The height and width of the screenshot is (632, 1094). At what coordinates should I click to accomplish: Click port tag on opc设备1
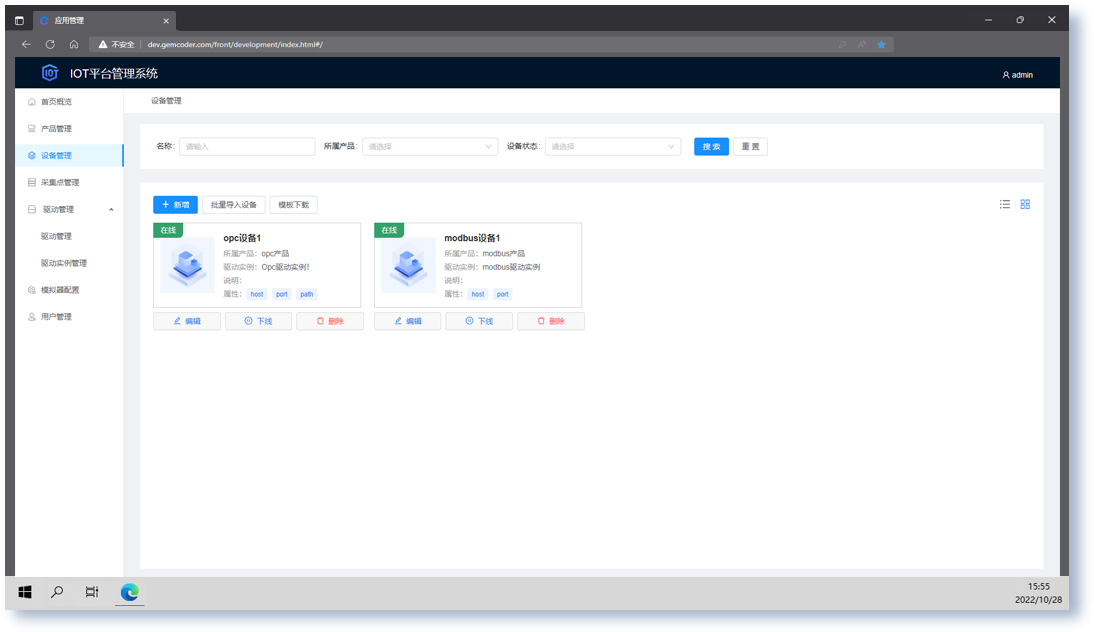pyautogui.click(x=282, y=294)
